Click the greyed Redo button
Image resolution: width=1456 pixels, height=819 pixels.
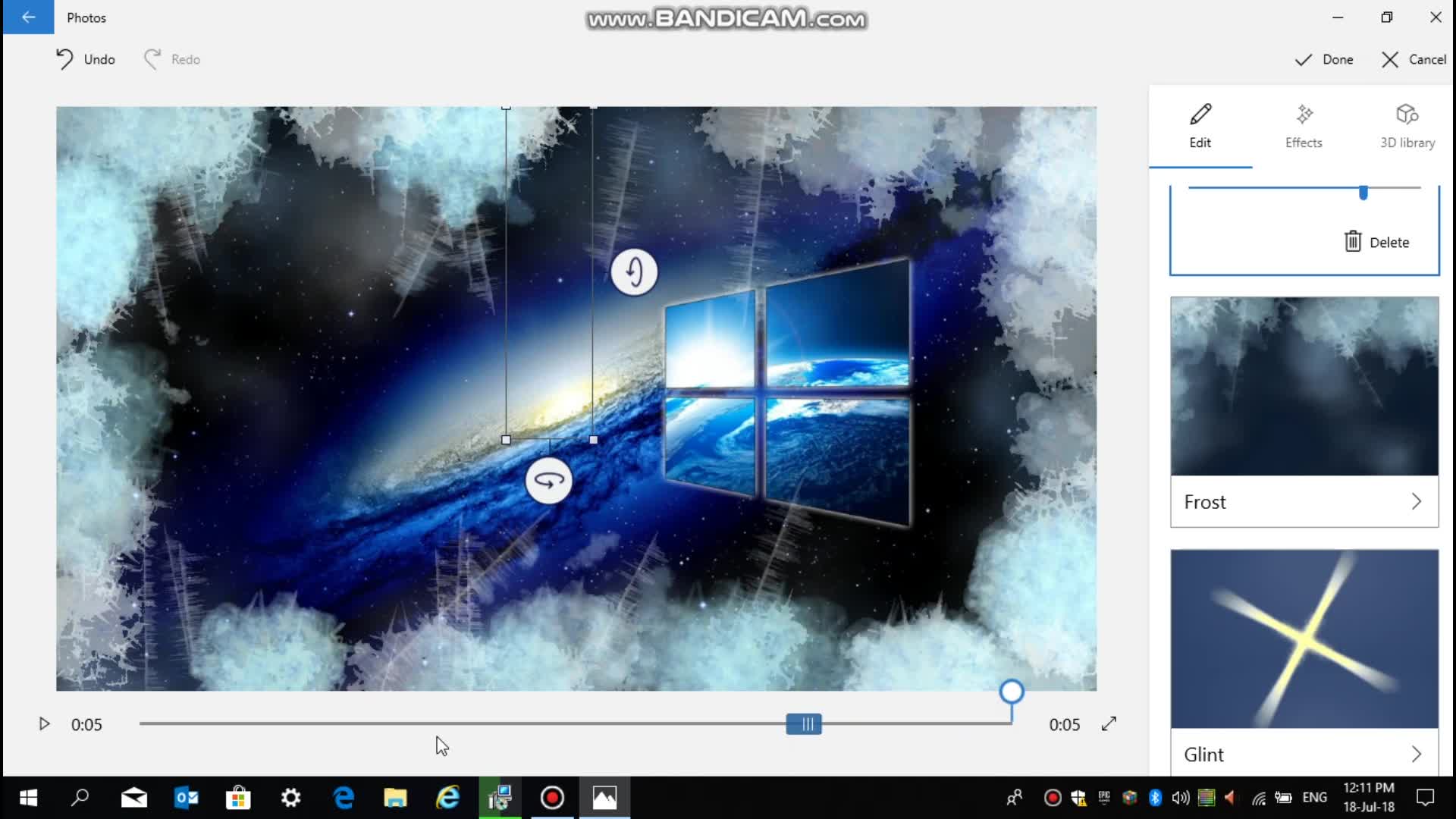[x=172, y=59]
